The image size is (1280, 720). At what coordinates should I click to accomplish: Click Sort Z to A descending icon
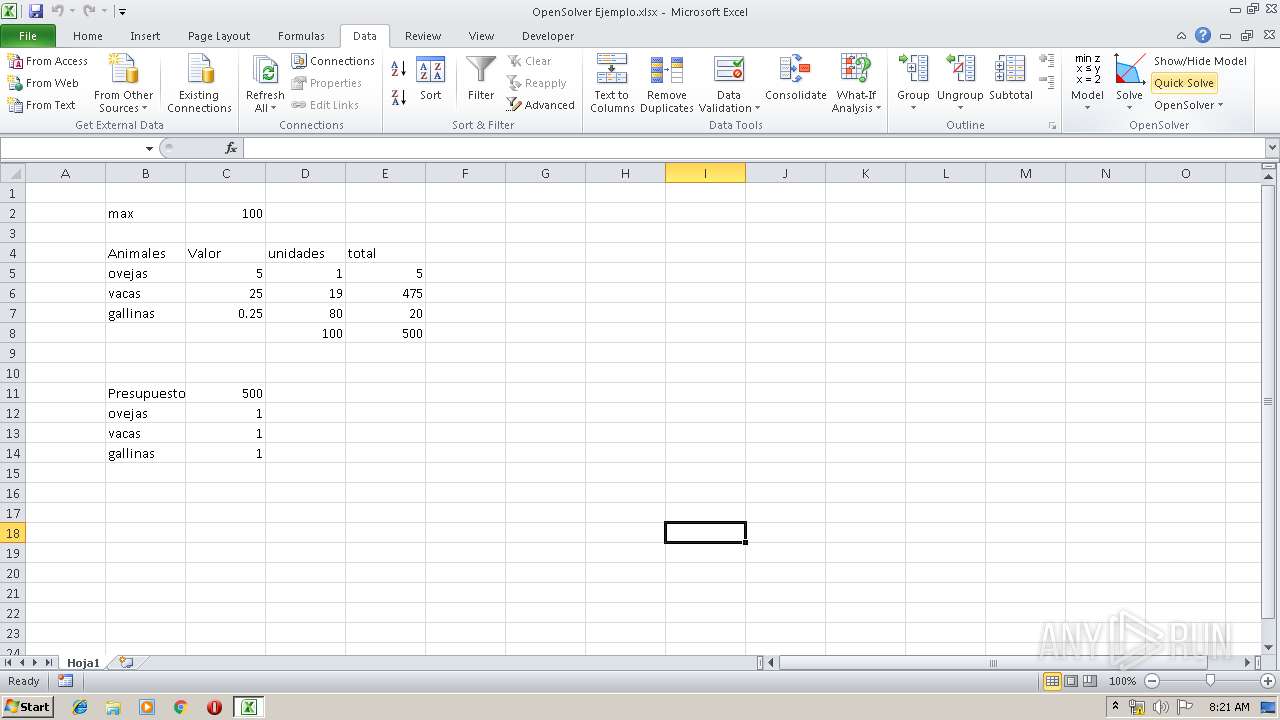point(398,97)
